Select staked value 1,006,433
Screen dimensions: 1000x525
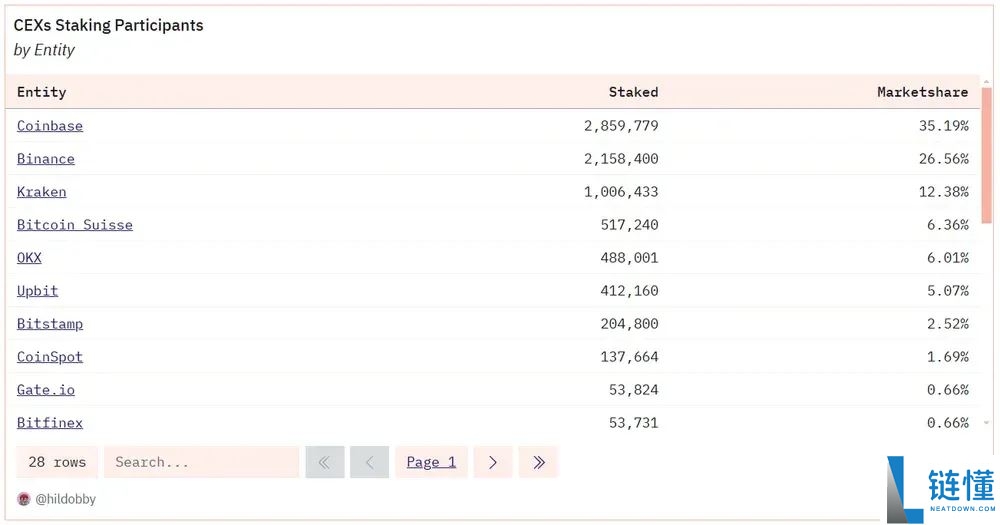[621, 192]
